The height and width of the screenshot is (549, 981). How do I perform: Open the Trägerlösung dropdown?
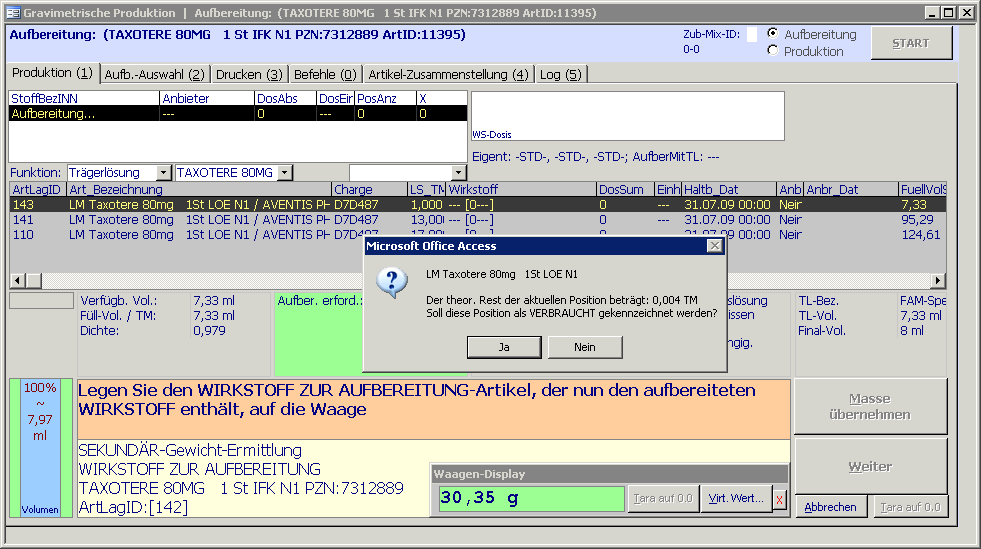[163, 173]
